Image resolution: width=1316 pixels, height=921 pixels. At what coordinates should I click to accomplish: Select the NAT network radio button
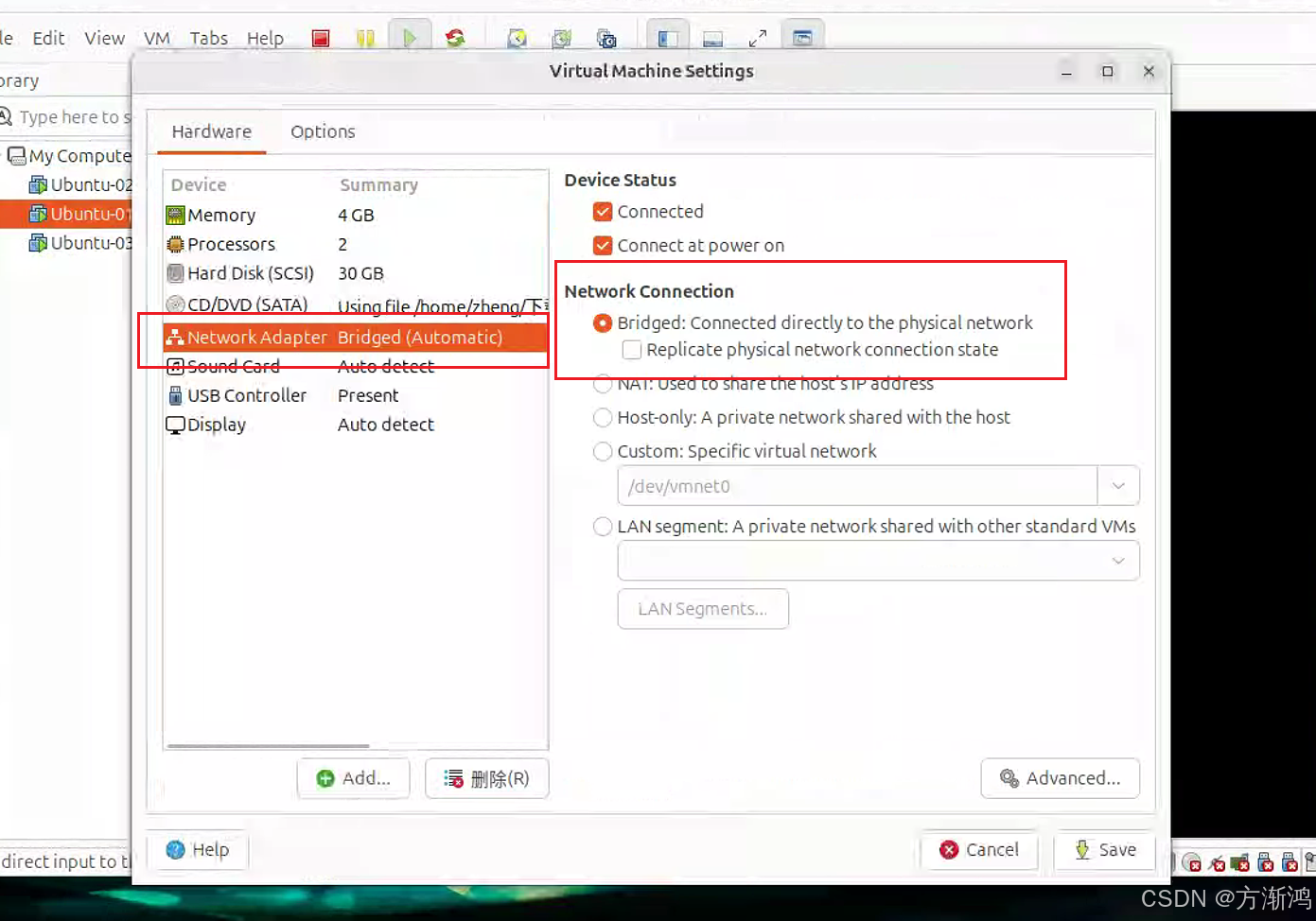click(x=603, y=384)
